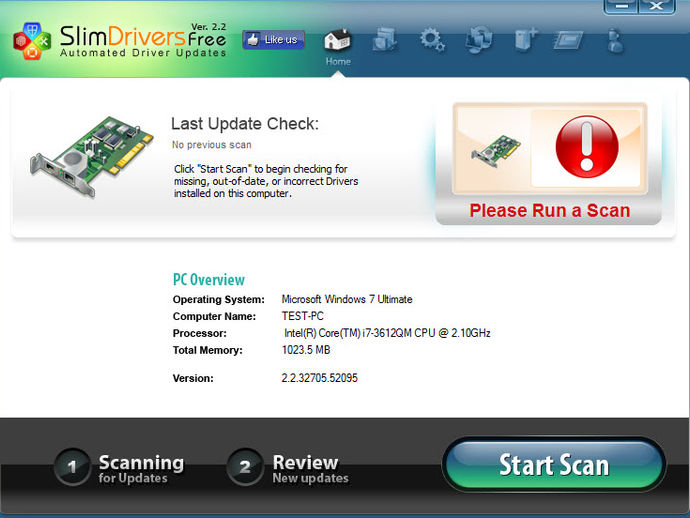Click the Start Scan button
The height and width of the screenshot is (518, 690).
[554, 465]
